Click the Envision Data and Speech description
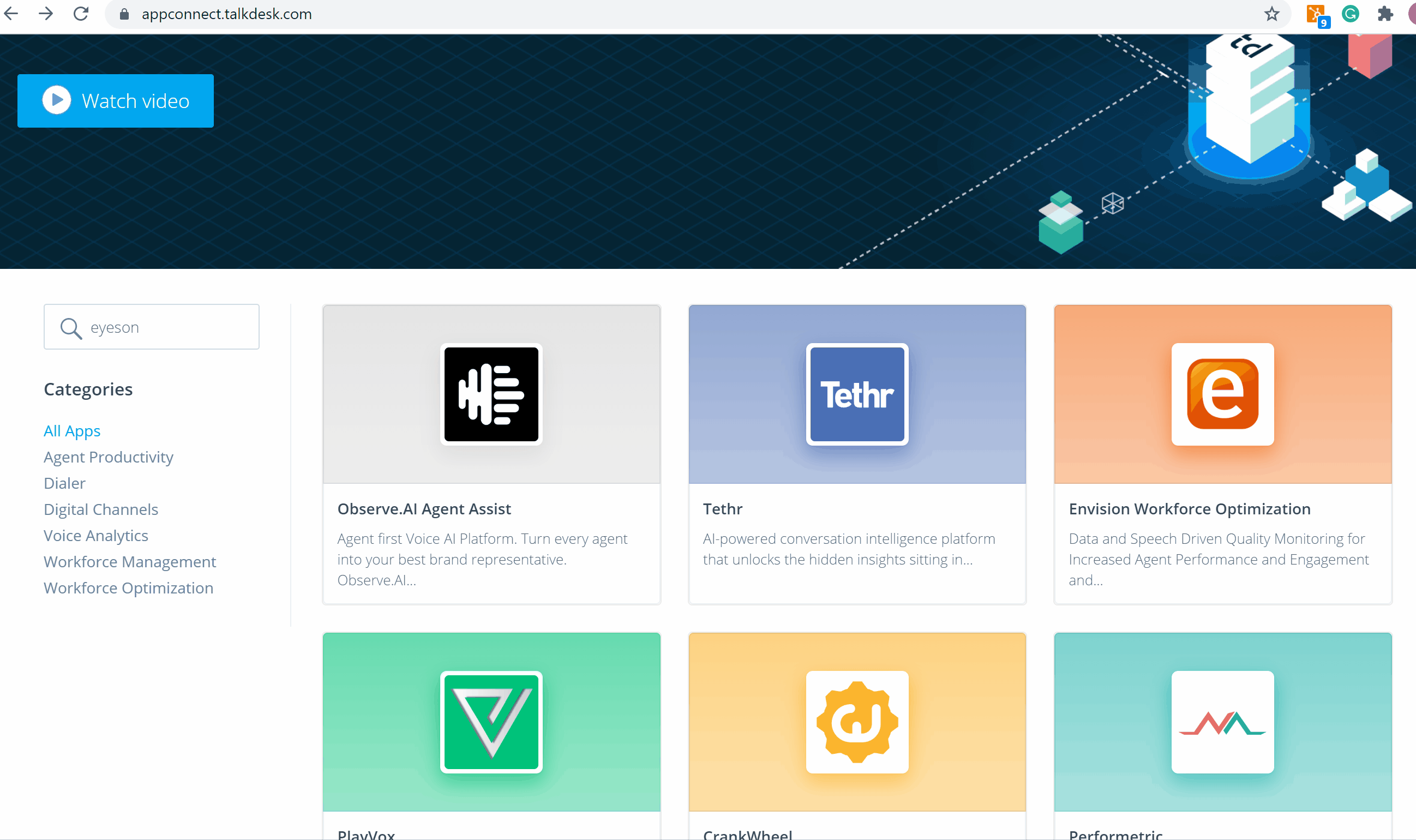The height and width of the screenshot is (840, 1416). point(1219,559)
